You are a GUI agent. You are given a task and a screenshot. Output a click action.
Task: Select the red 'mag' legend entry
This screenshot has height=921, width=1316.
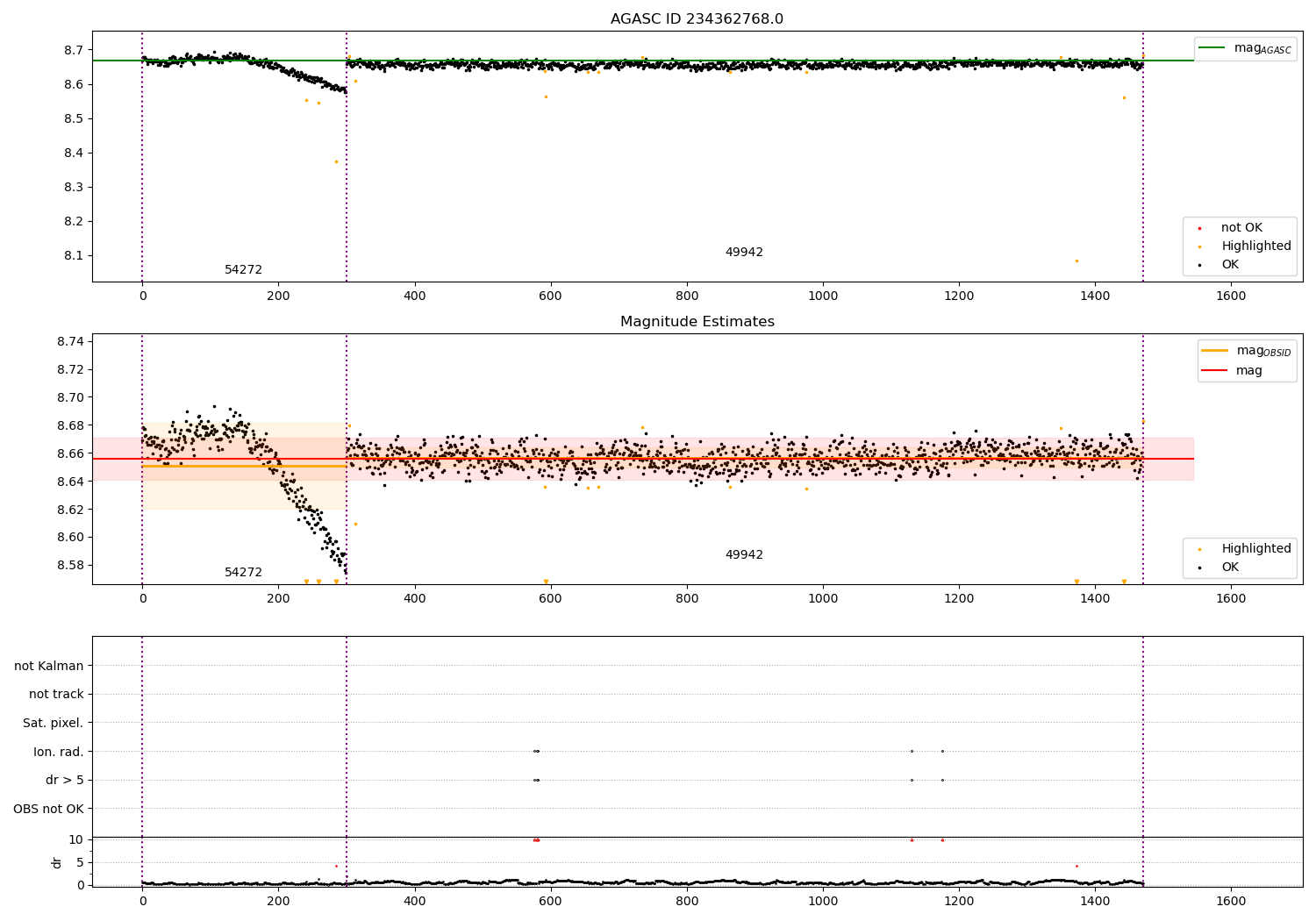tap(1233, 370)
